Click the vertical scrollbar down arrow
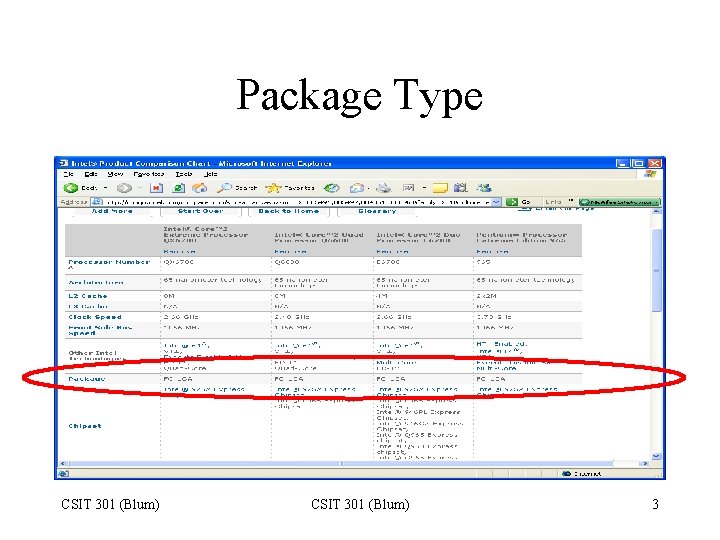The height and width of the screenshot is (540, 720). pyautogui.click(x=657, y=456)
